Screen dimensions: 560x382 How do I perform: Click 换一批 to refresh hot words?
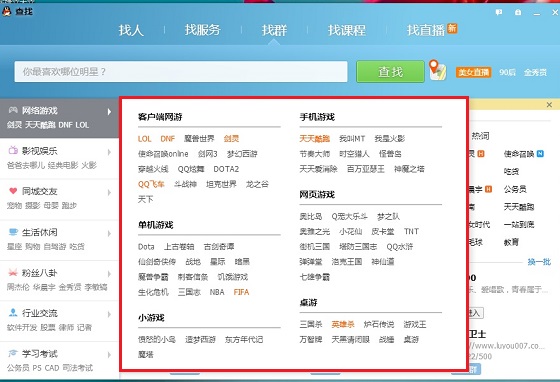pos(539,262)
